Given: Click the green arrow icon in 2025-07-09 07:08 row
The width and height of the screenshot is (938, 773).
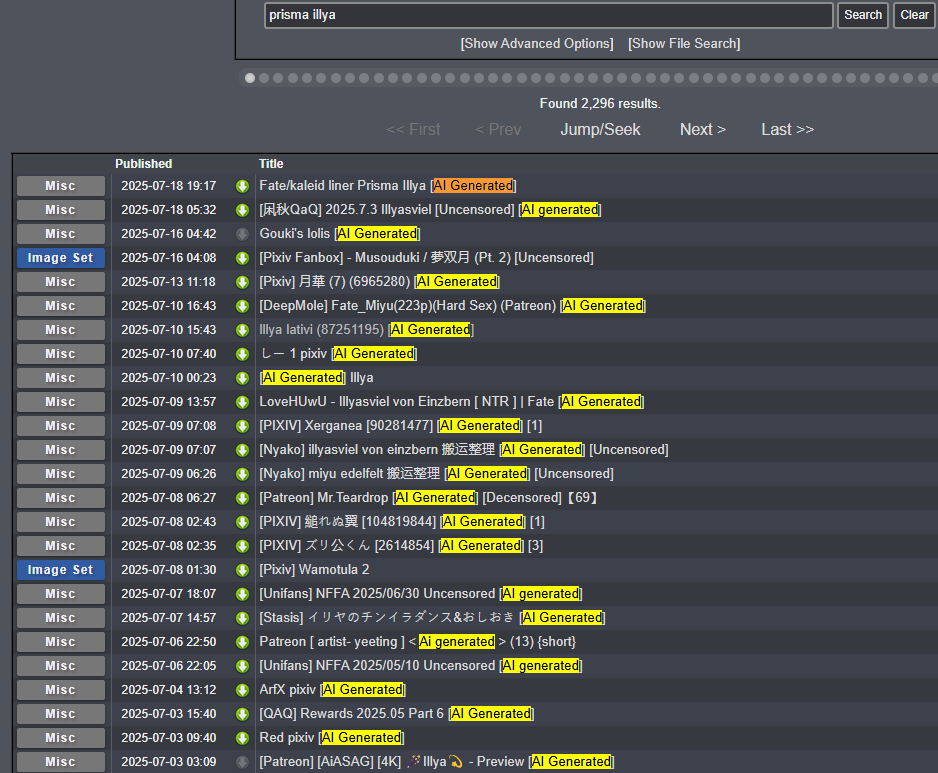Looking at the screenshot, I should 242,426.
